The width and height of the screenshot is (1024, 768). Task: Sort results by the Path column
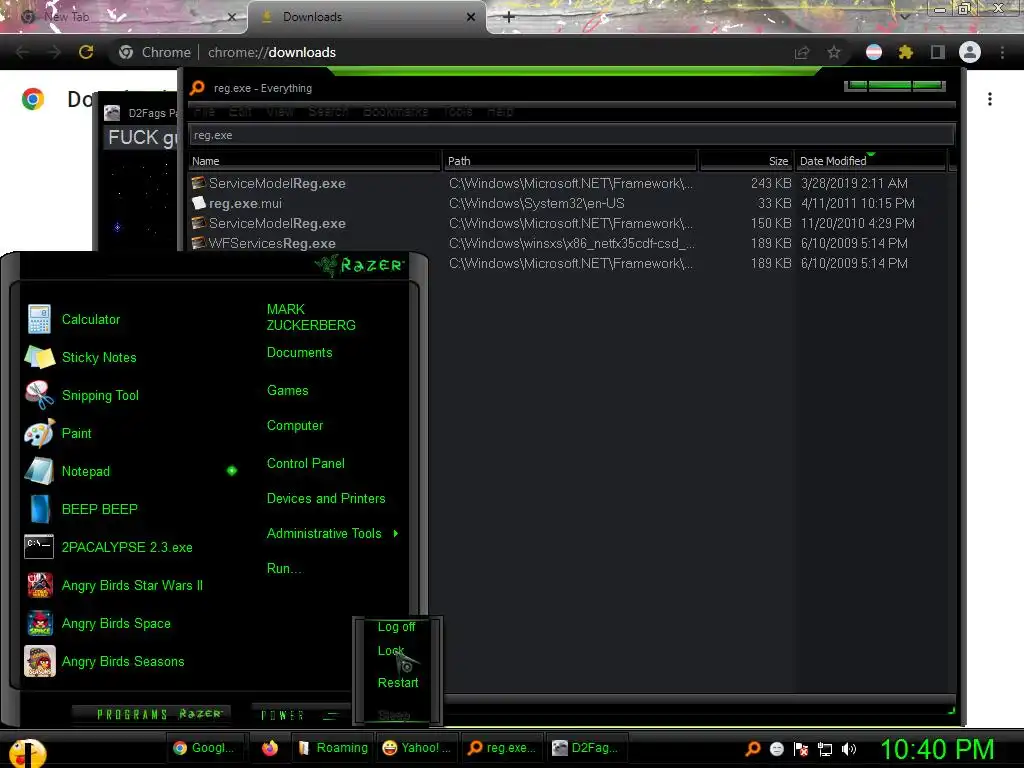571,161
